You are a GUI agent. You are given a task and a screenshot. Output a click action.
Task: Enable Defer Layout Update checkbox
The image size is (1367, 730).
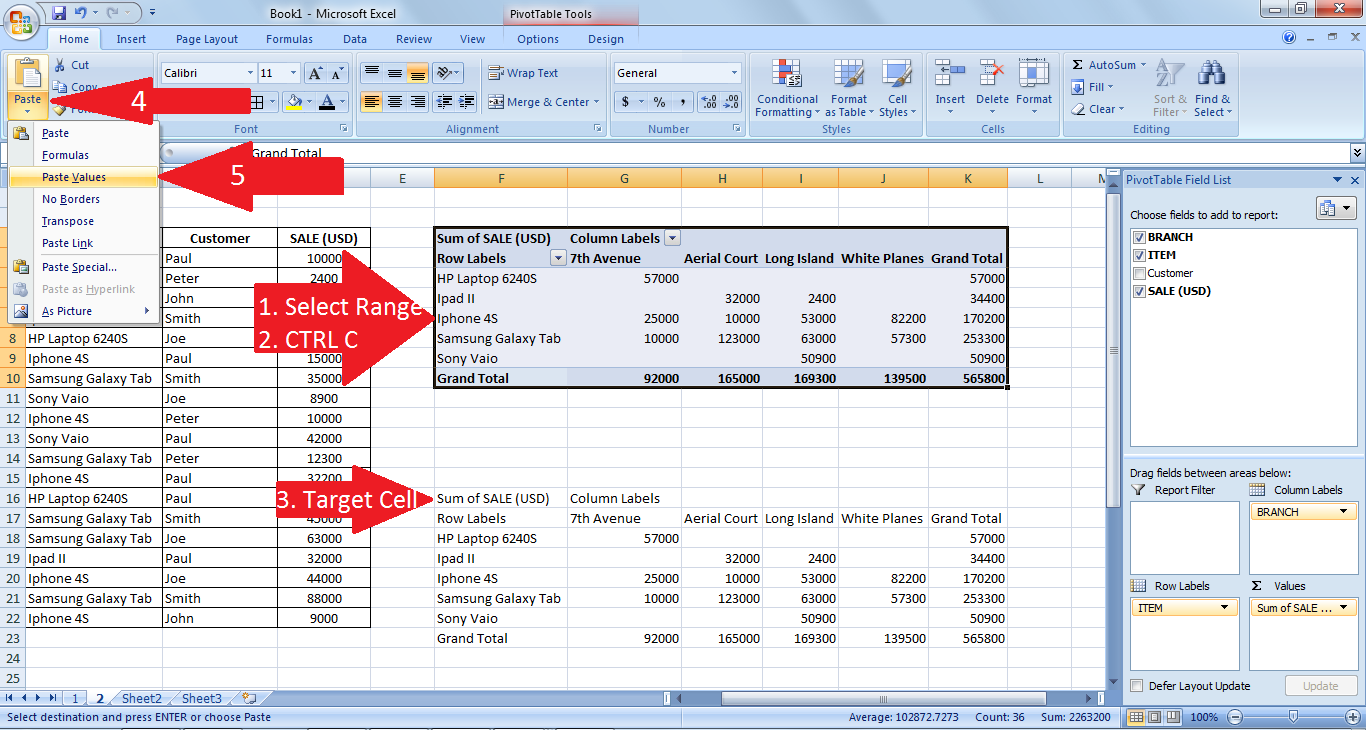[1137, 686]
